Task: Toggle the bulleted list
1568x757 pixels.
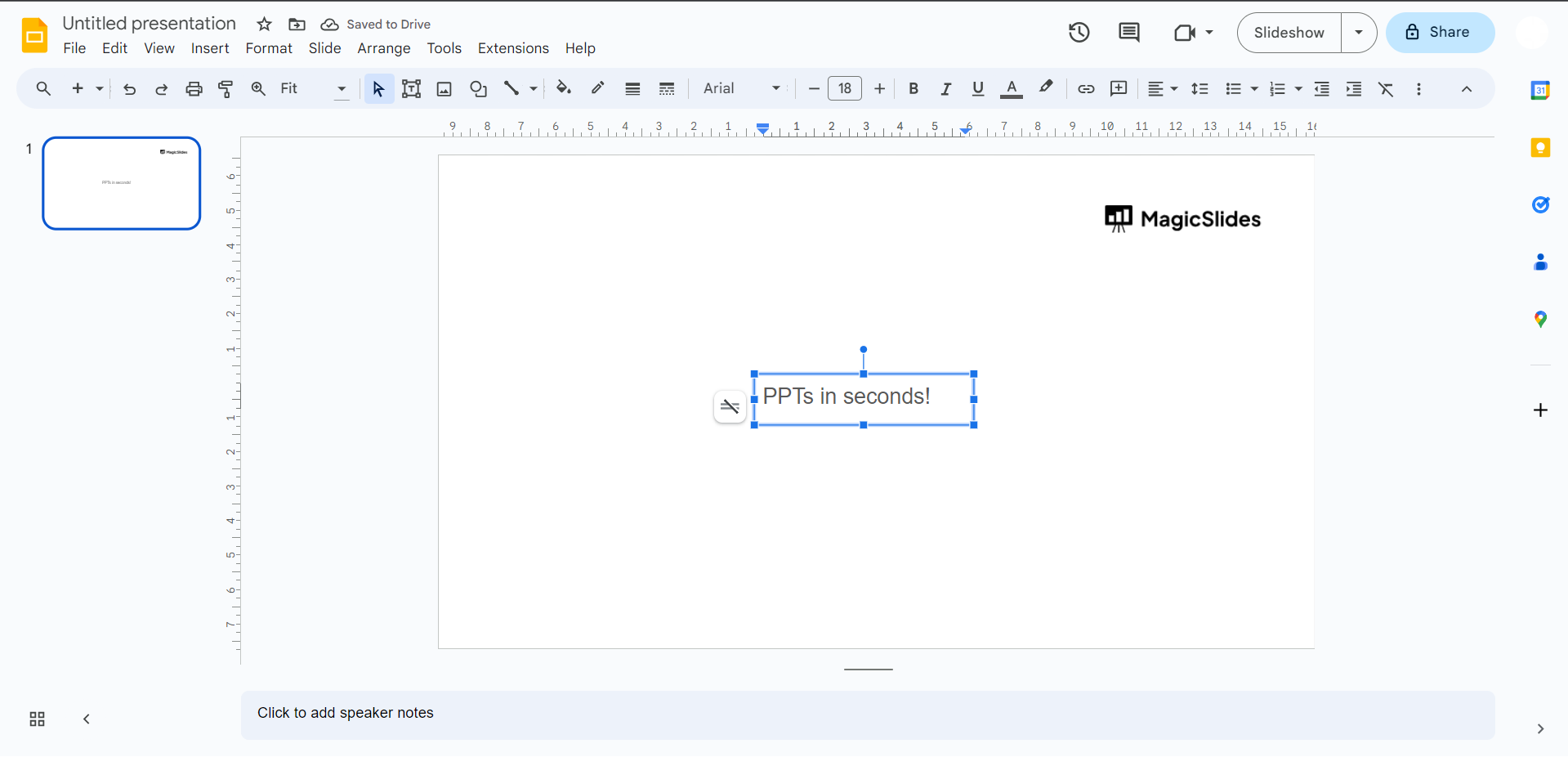Action: tap(1233, 88)
